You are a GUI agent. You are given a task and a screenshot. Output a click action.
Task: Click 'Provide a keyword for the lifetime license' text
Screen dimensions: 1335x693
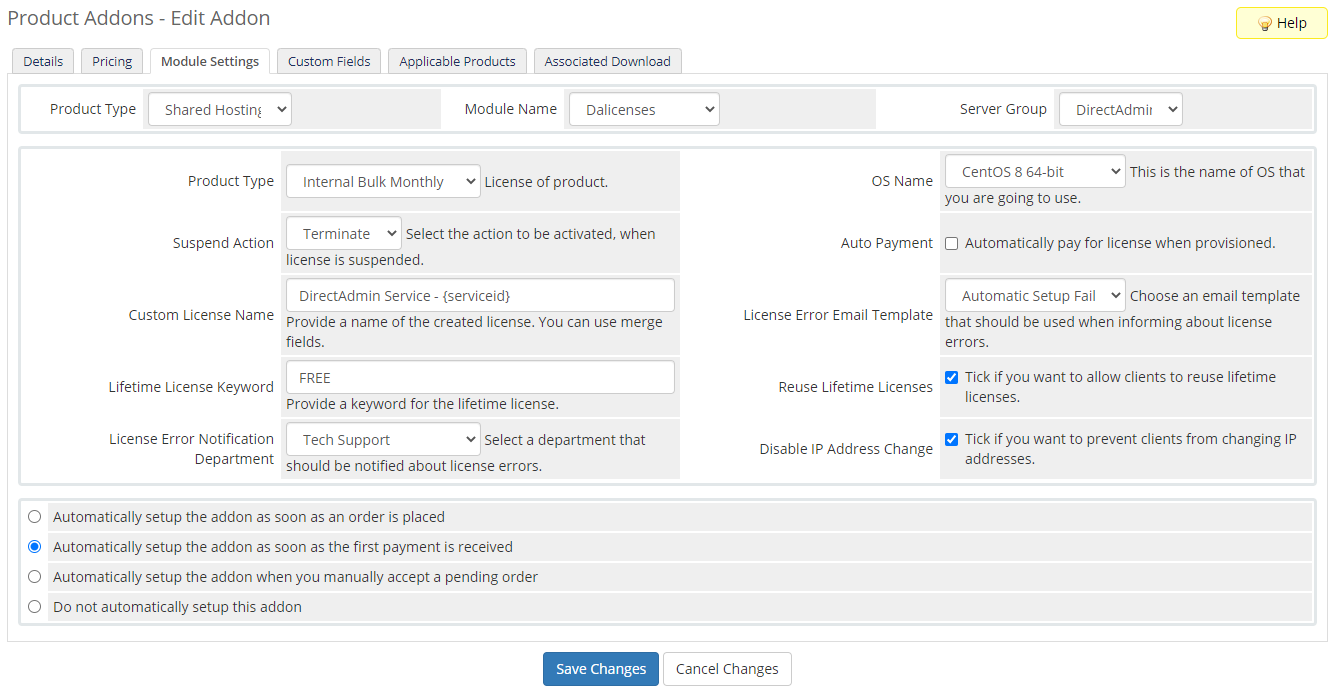[422, 405]
